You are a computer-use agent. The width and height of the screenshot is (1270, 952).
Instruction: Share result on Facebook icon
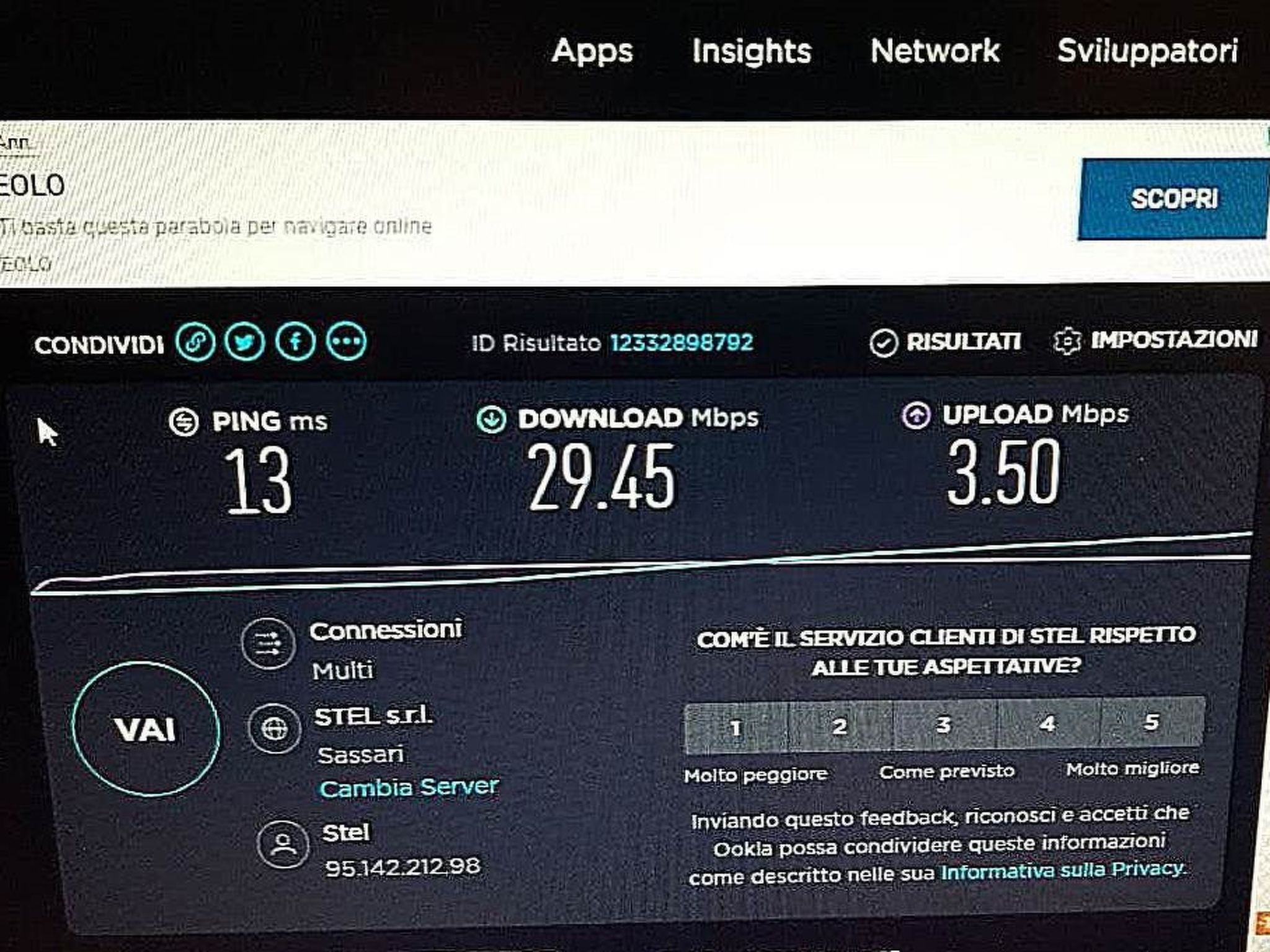[296, 342]
